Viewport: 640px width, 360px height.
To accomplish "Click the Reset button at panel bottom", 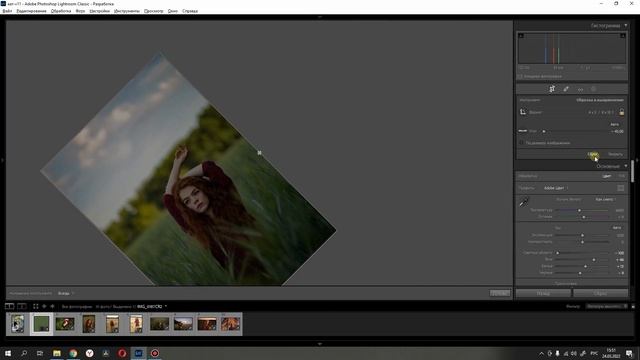I will pos(600,293).
